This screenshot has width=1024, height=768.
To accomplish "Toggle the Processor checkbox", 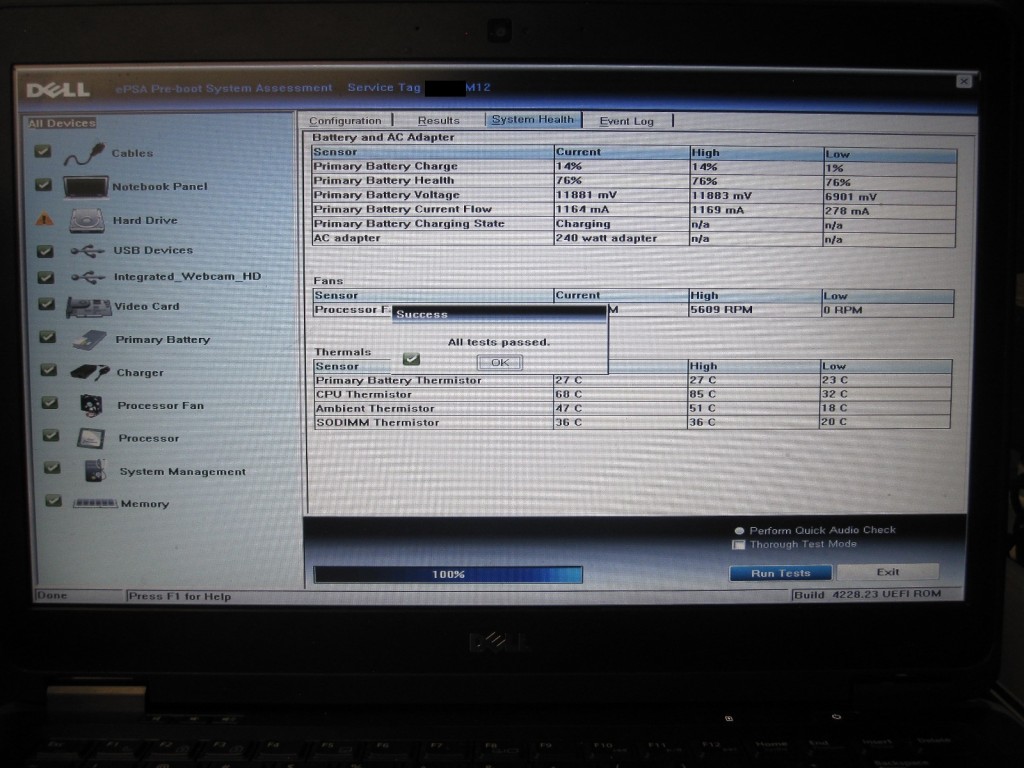I will click(x=51, y=436).
